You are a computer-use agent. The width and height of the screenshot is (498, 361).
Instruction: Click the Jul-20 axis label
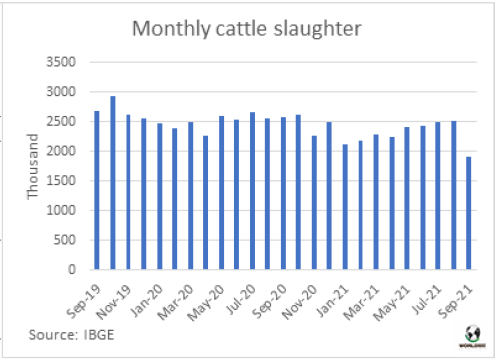point(241,299)
